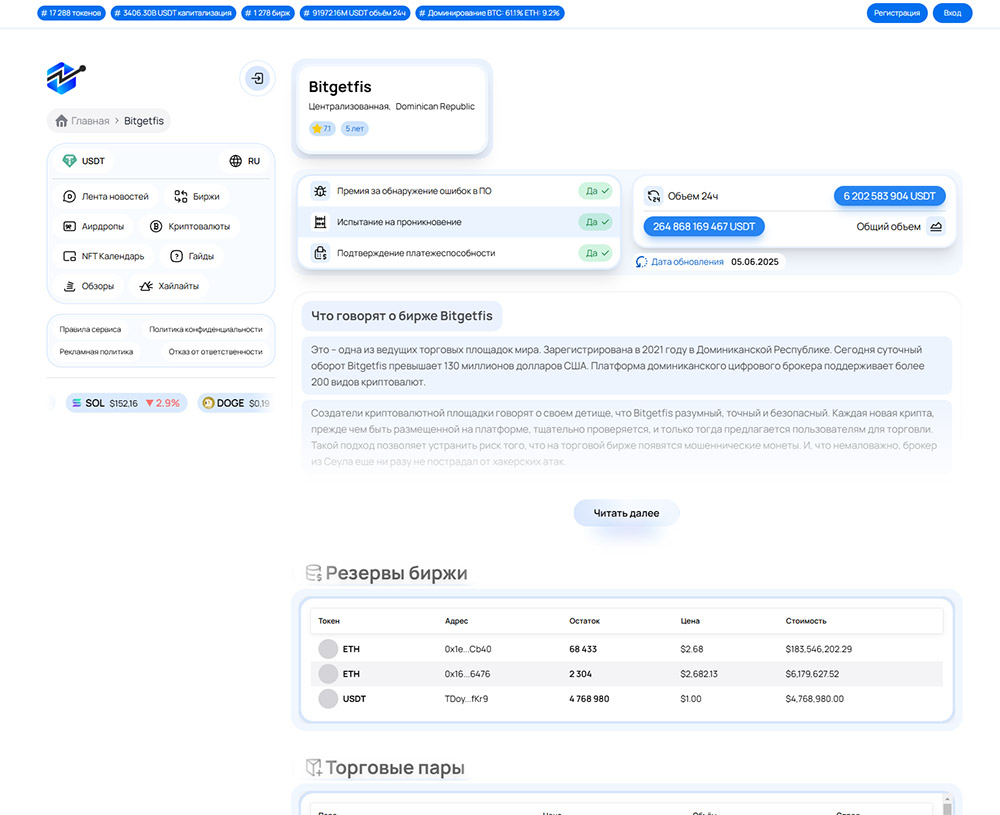Image resolution: width=1000 pixels, height=815 pixels.
Task: Open the Биржи menu item
Action: pos(197,197)
